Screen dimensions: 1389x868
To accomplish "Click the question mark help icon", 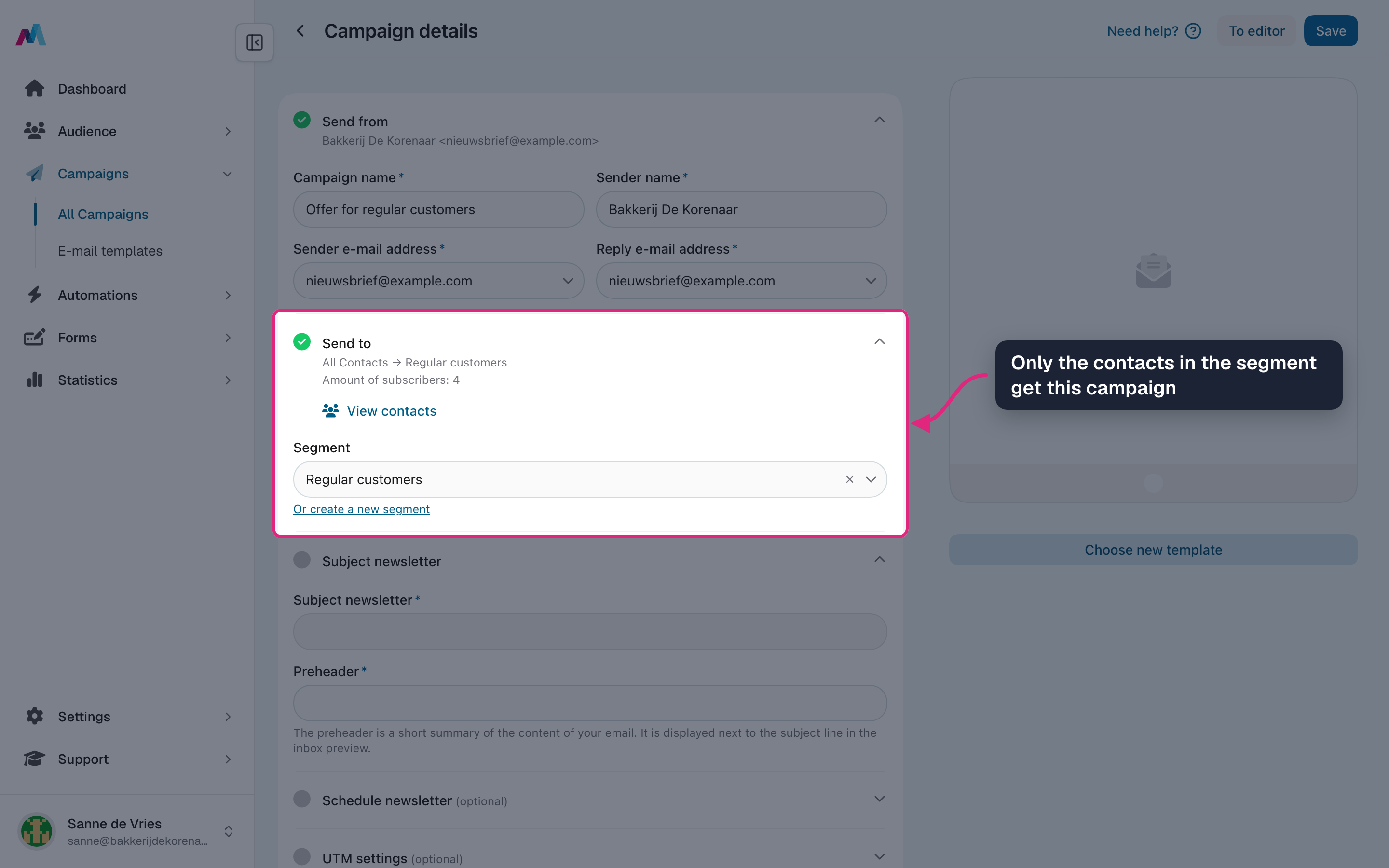I will pos(1193,31).
